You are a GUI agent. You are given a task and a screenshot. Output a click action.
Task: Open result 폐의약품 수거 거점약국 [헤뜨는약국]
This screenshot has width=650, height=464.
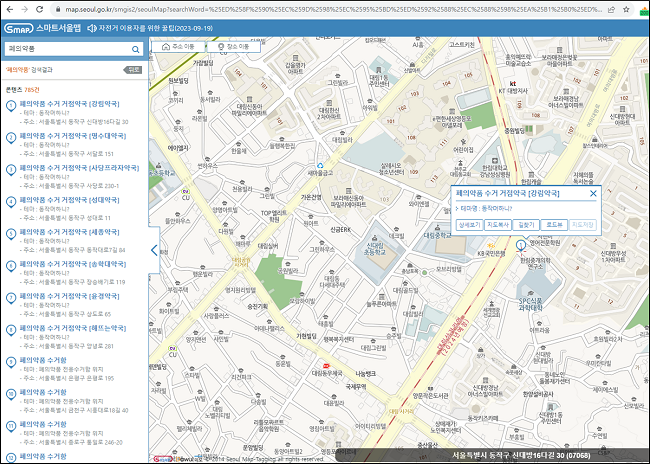point(73,328)
